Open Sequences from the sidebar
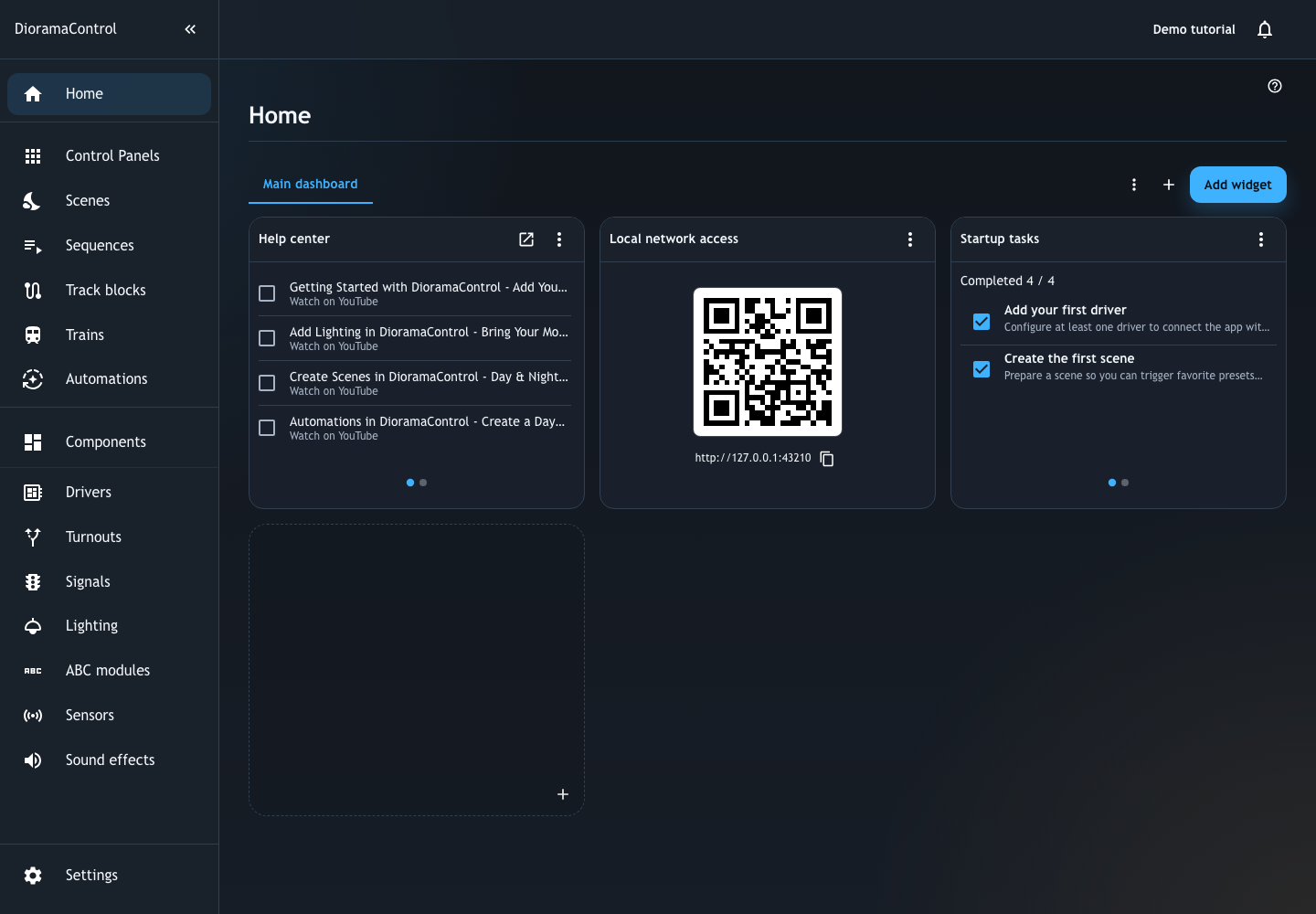Screen dimensions: 1316x914 coord(110,246)
